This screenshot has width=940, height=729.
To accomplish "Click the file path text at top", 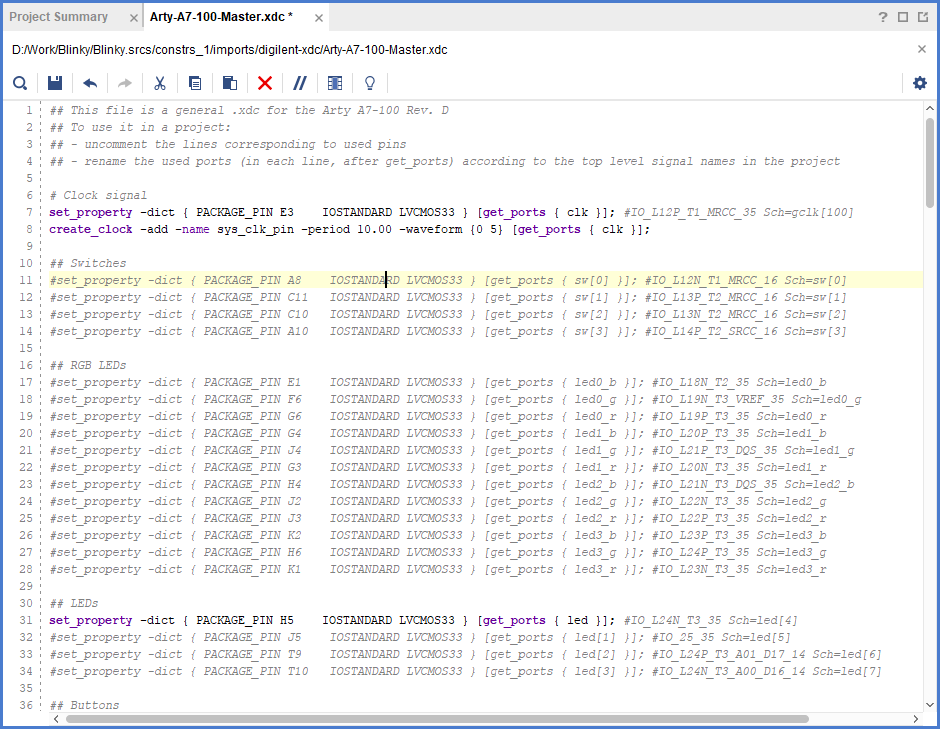I will 230,49.
